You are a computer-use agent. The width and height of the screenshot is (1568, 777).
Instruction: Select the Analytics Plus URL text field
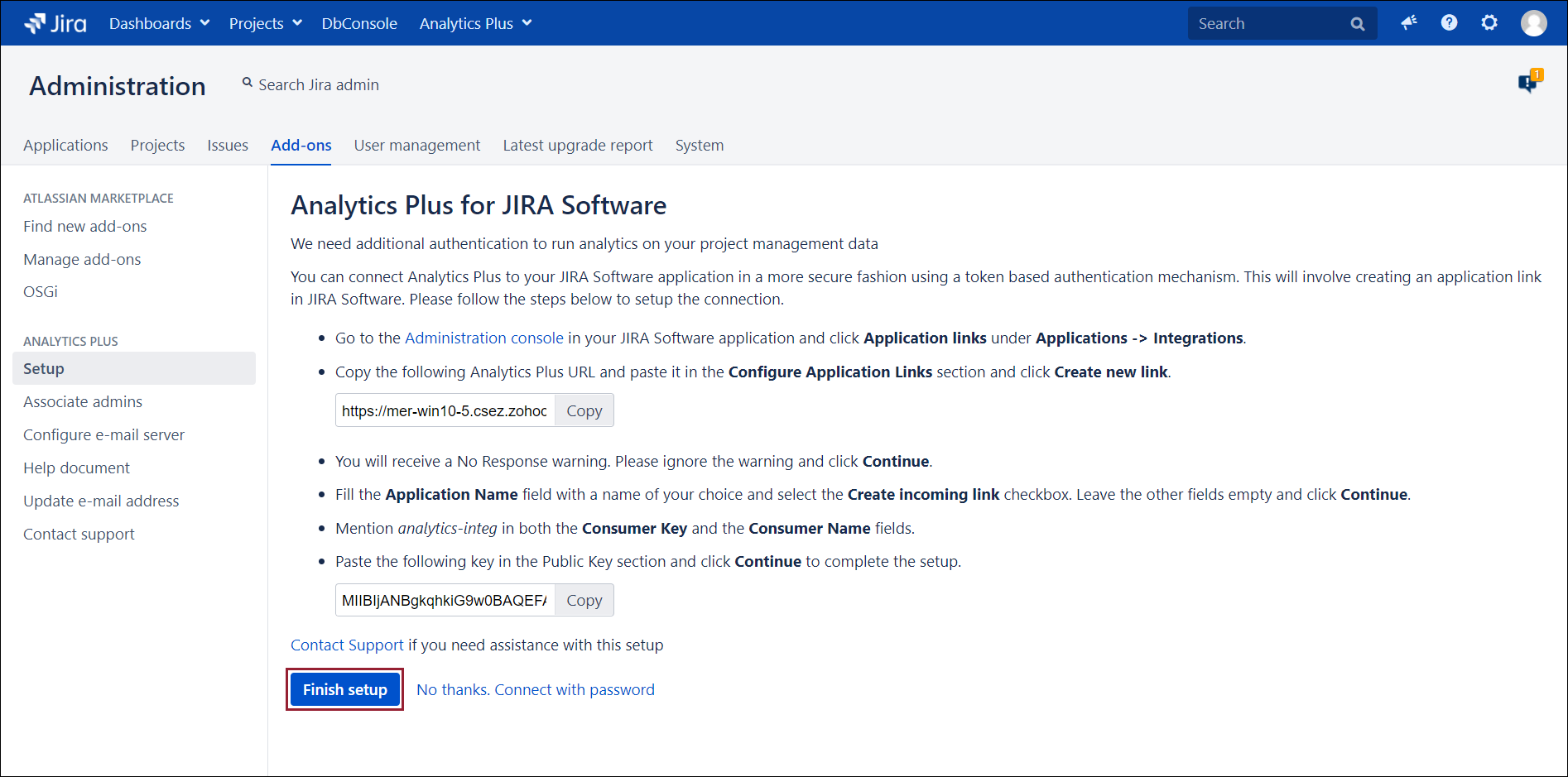coord(445,410)
